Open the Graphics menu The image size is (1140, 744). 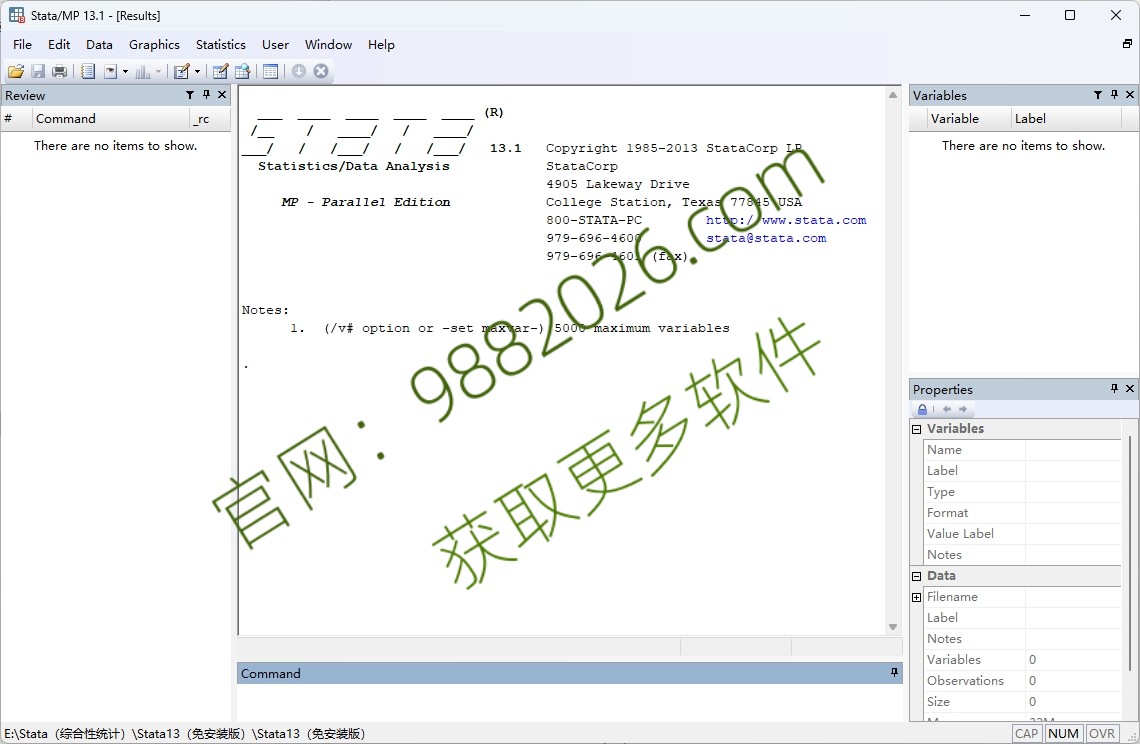click(154, 44)
